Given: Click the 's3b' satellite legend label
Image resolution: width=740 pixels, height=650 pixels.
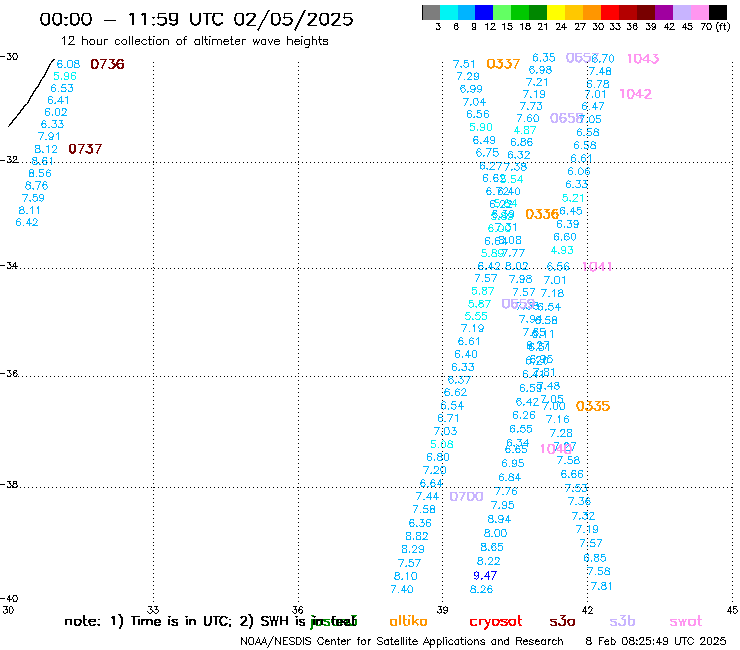Looking at the screenshot, I should [x=622, y=621].
